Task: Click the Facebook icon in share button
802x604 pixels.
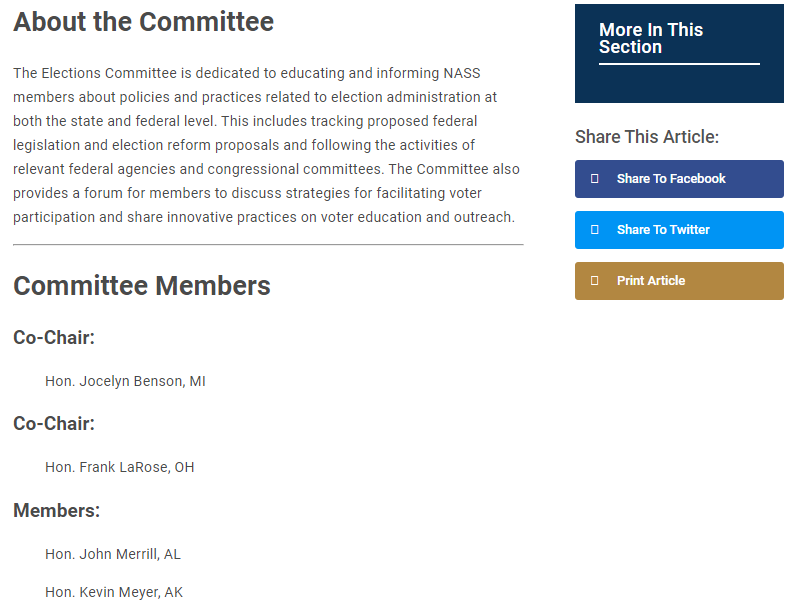Action: [594, 178]
